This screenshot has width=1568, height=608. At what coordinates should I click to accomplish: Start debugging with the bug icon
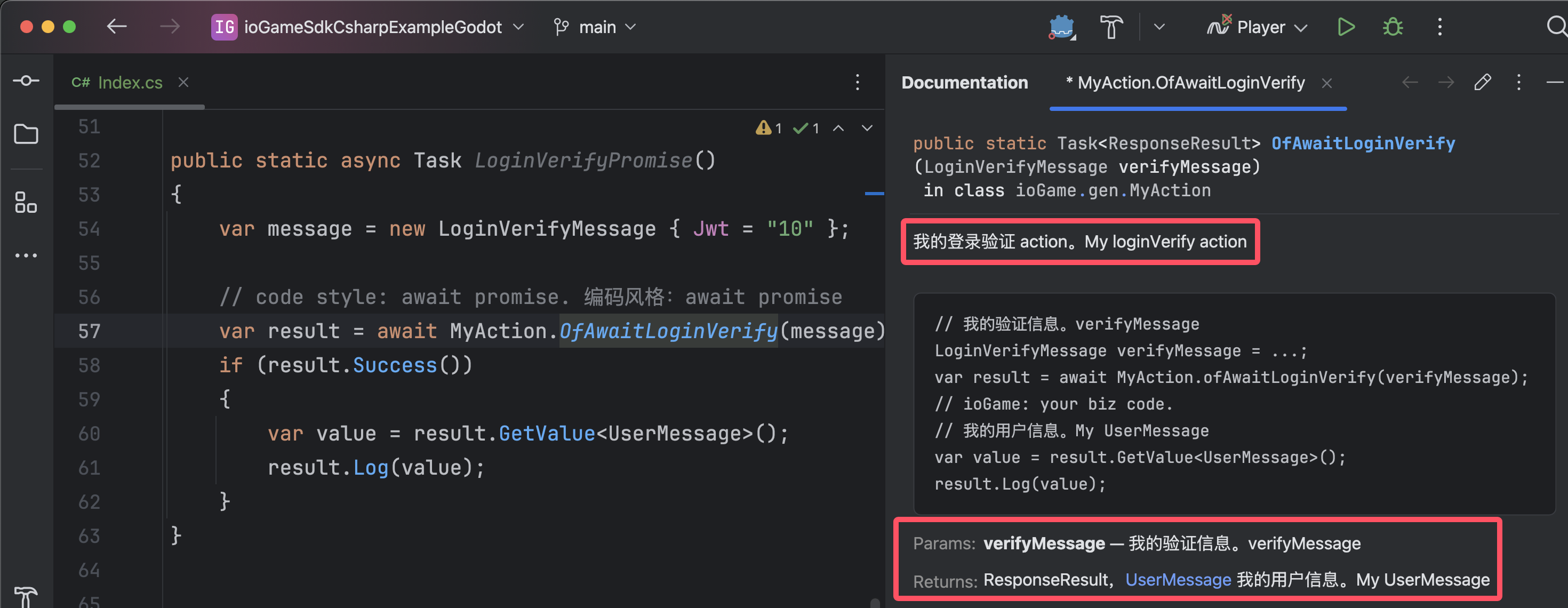point(1392,27)
